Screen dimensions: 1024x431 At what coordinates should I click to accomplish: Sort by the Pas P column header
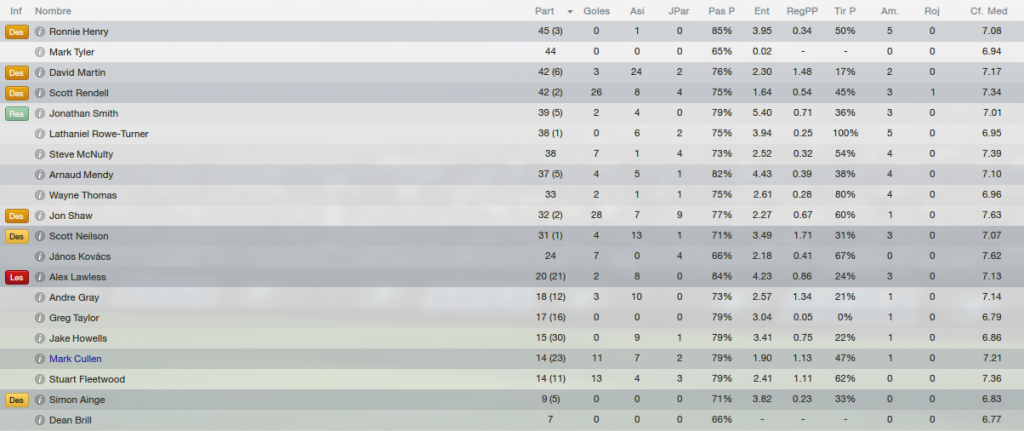722,11
